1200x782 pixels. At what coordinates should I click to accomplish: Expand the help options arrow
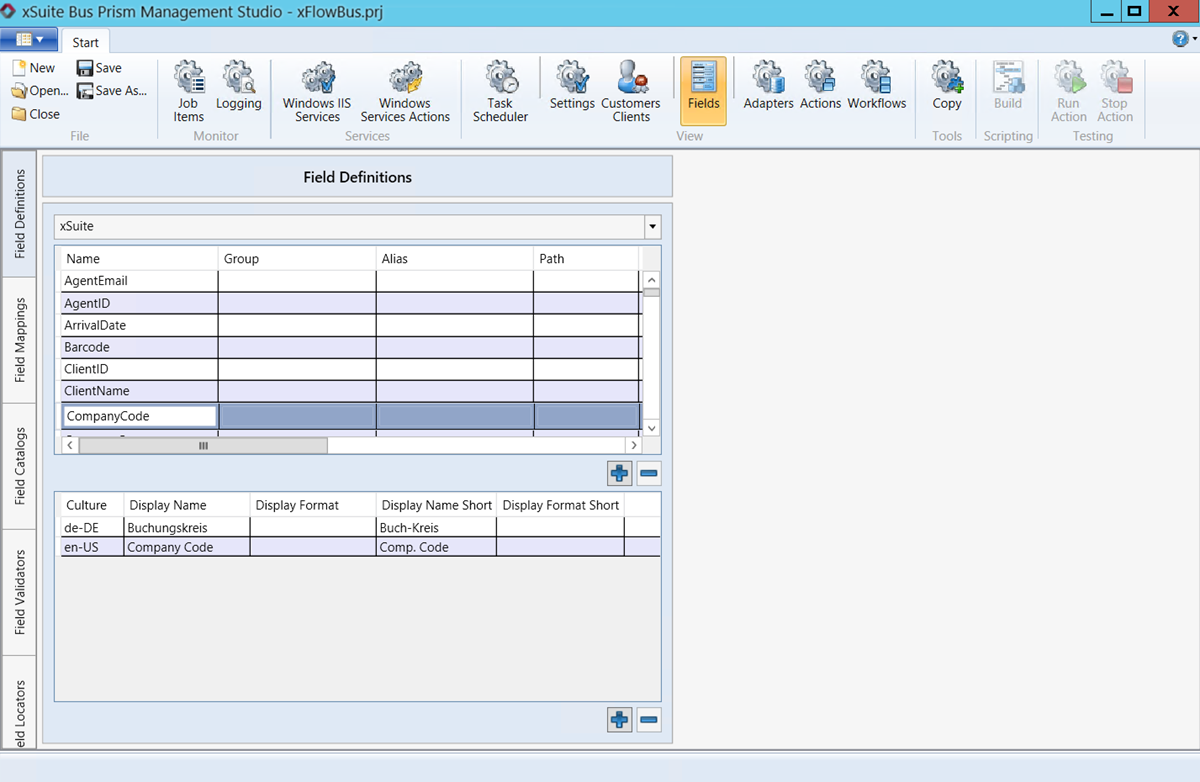[x=1195, y=39]
